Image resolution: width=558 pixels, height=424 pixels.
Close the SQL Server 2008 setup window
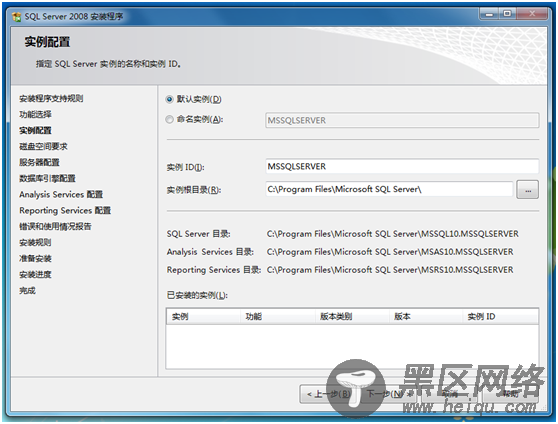click(x=532, y=14)
